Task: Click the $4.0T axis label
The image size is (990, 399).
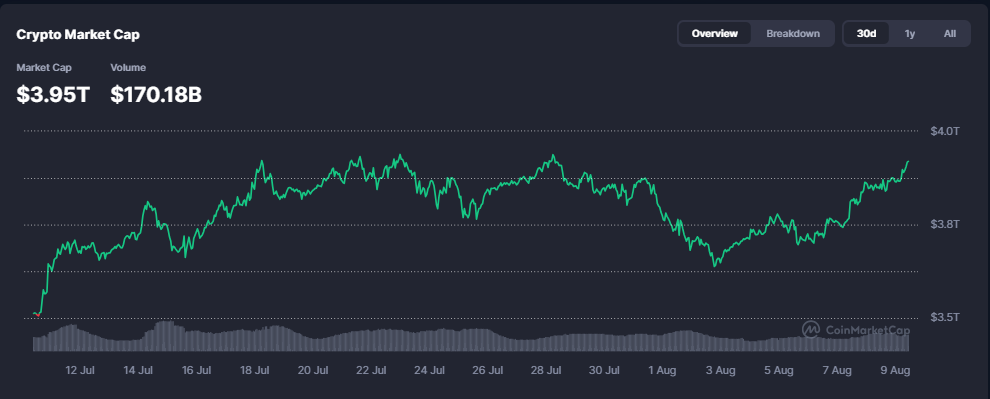Action: 945,131
